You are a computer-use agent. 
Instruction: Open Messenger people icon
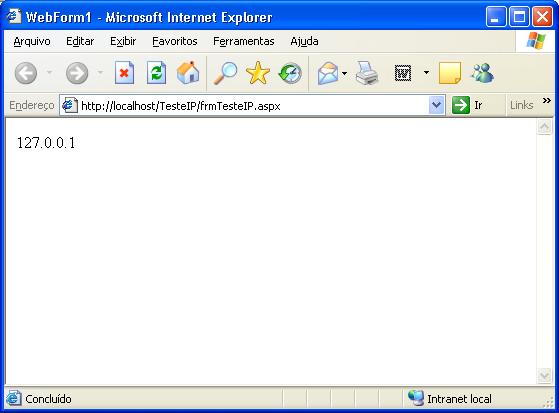482,73
